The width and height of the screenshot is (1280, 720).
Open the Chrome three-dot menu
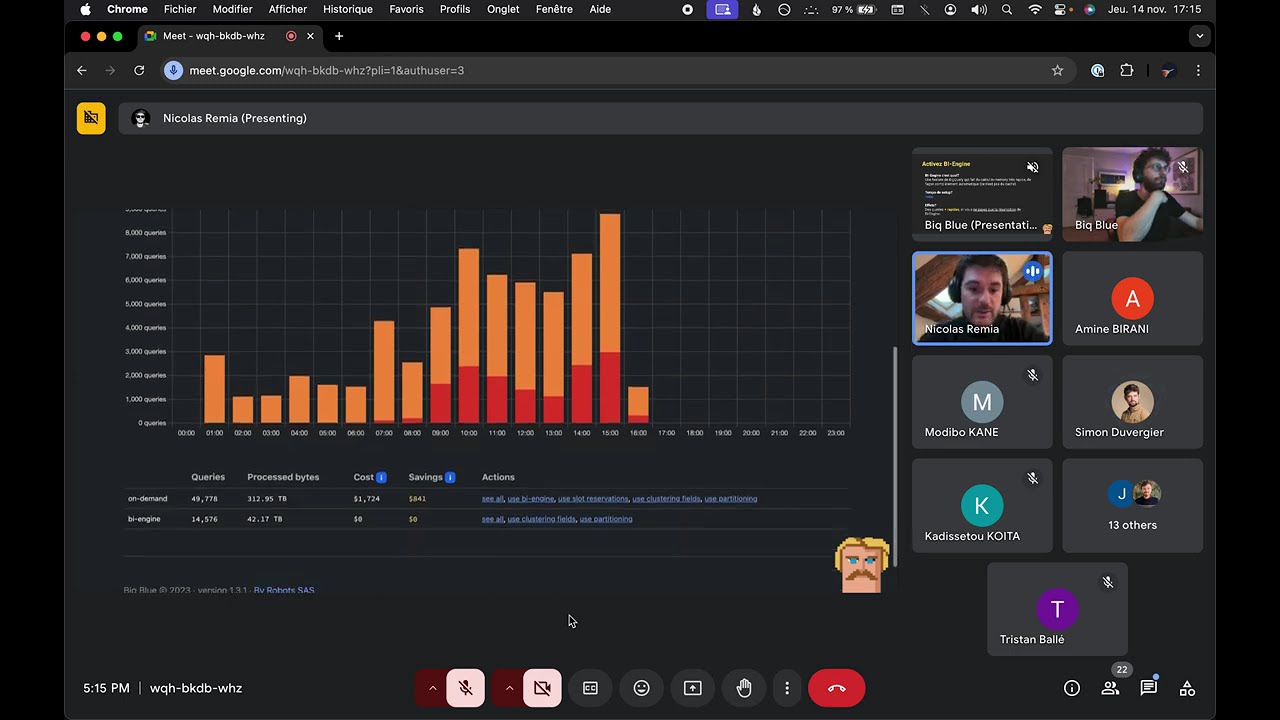[x=1198, y=70]
